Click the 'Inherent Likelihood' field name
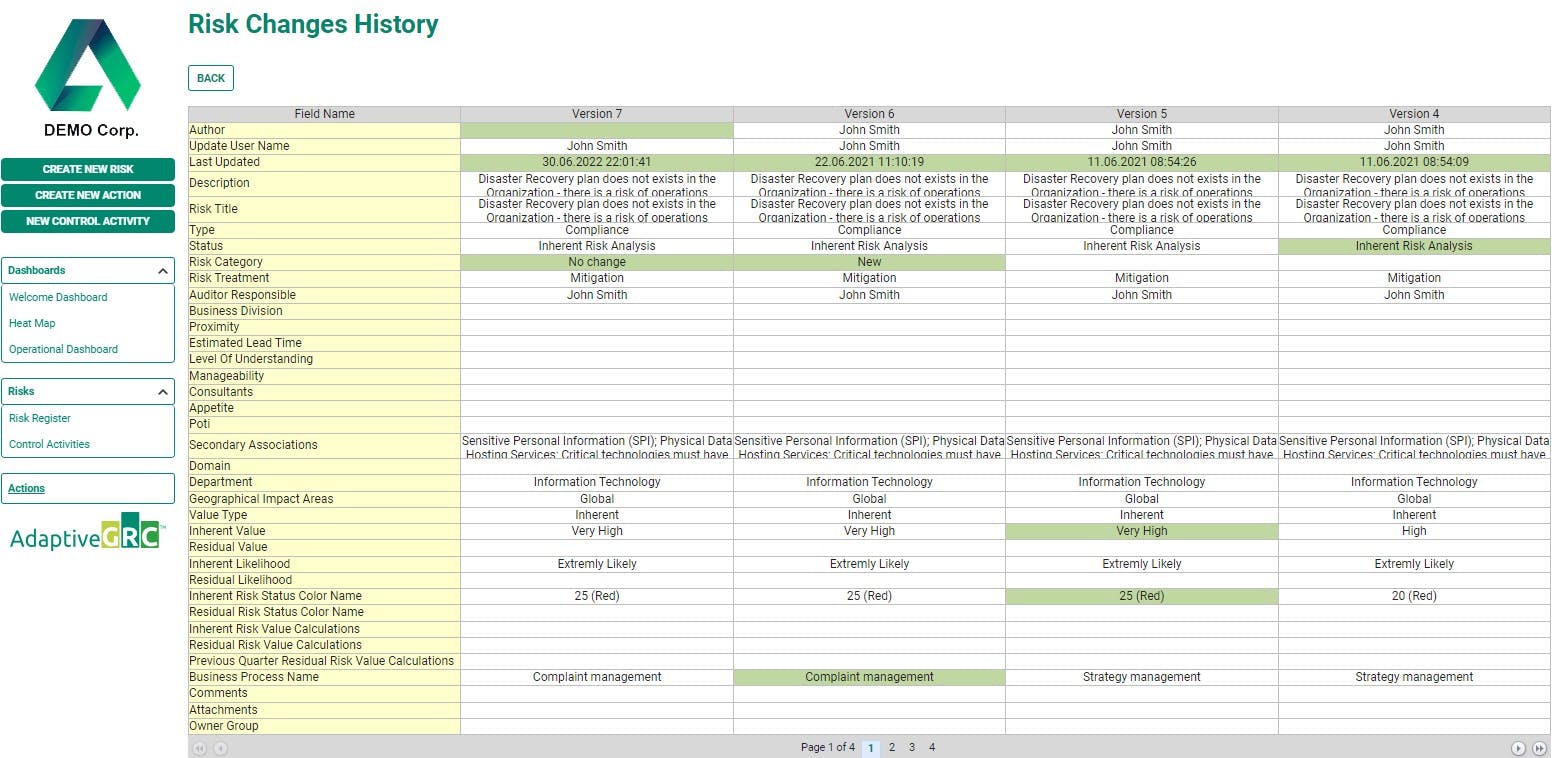The image size is (1554, 758). [325, 564]
